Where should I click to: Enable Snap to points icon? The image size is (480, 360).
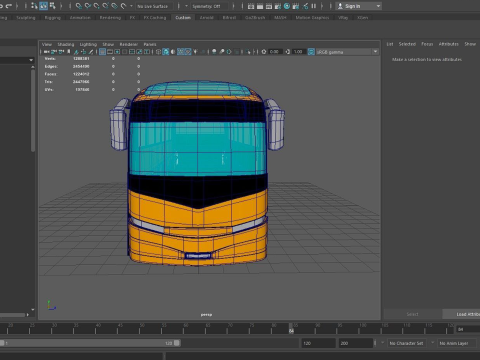(x=96, y=6)
